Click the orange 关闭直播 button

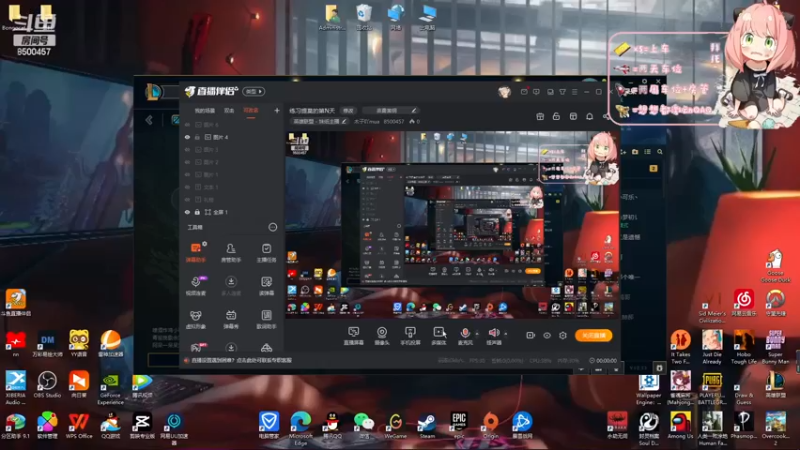(593, 335)
